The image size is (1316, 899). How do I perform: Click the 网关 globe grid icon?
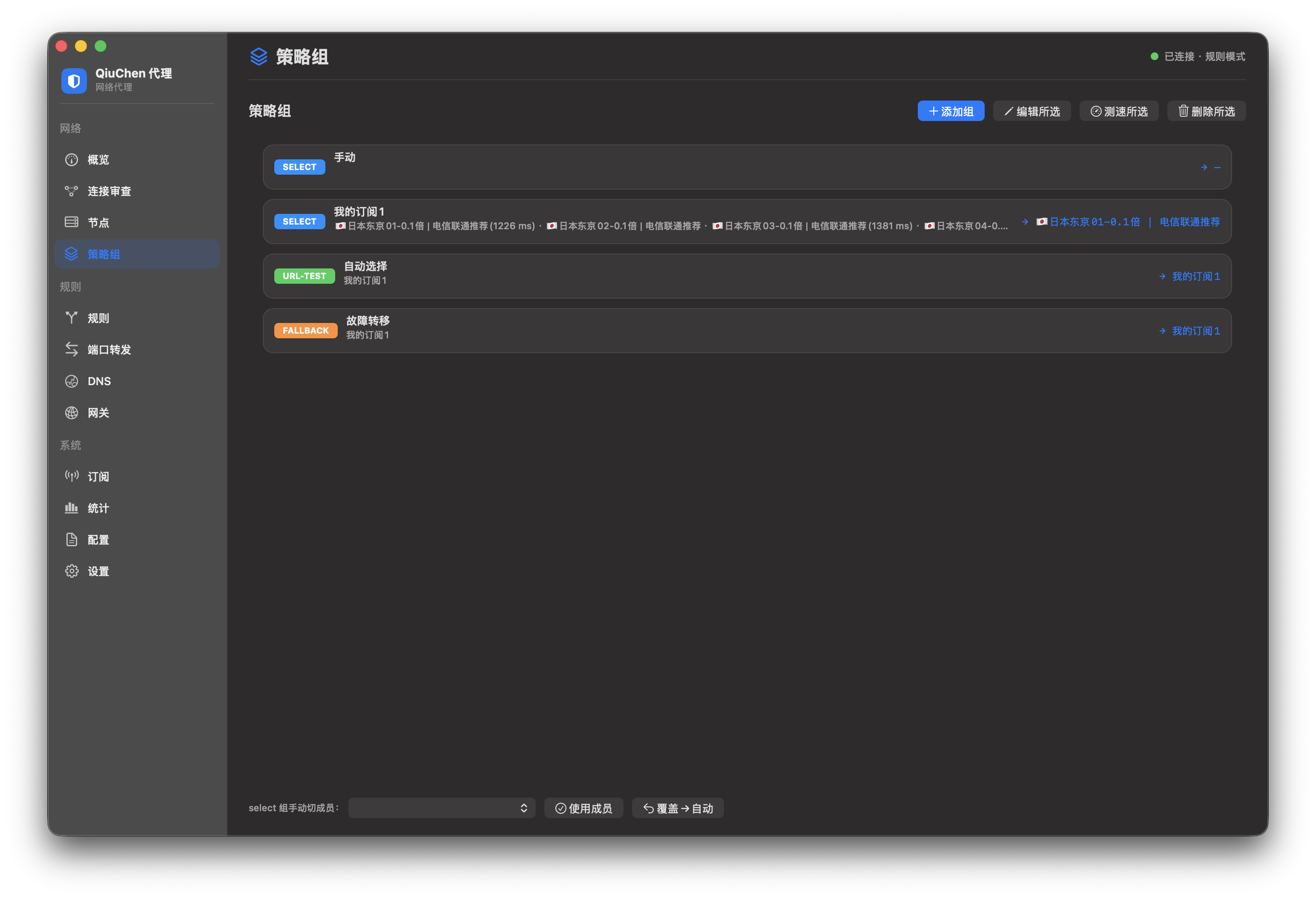(x=72, y=413)
